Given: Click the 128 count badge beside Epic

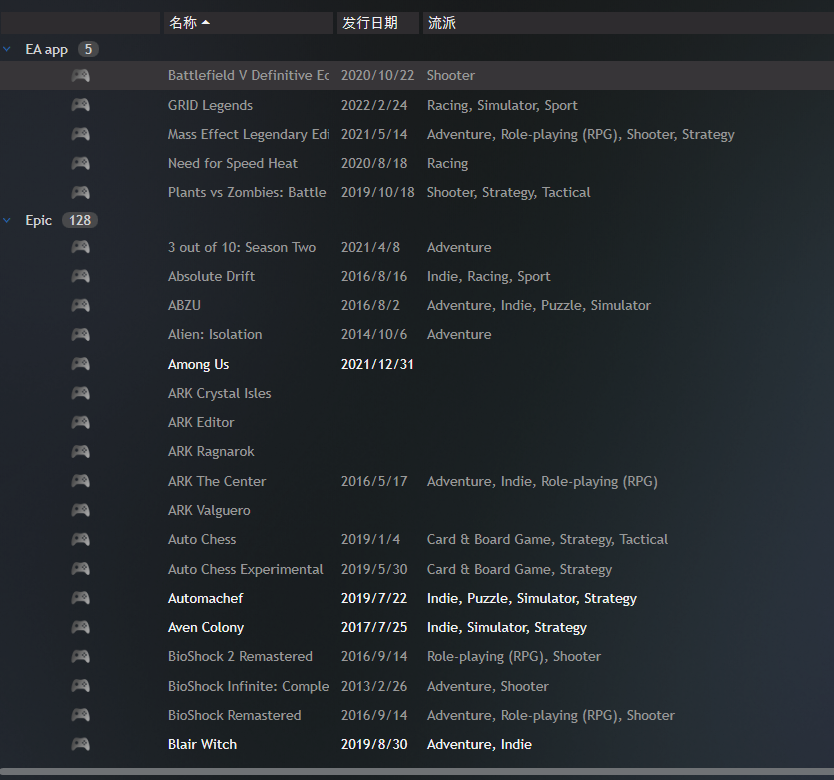Looking at the screenshot, I should (80, 220).
